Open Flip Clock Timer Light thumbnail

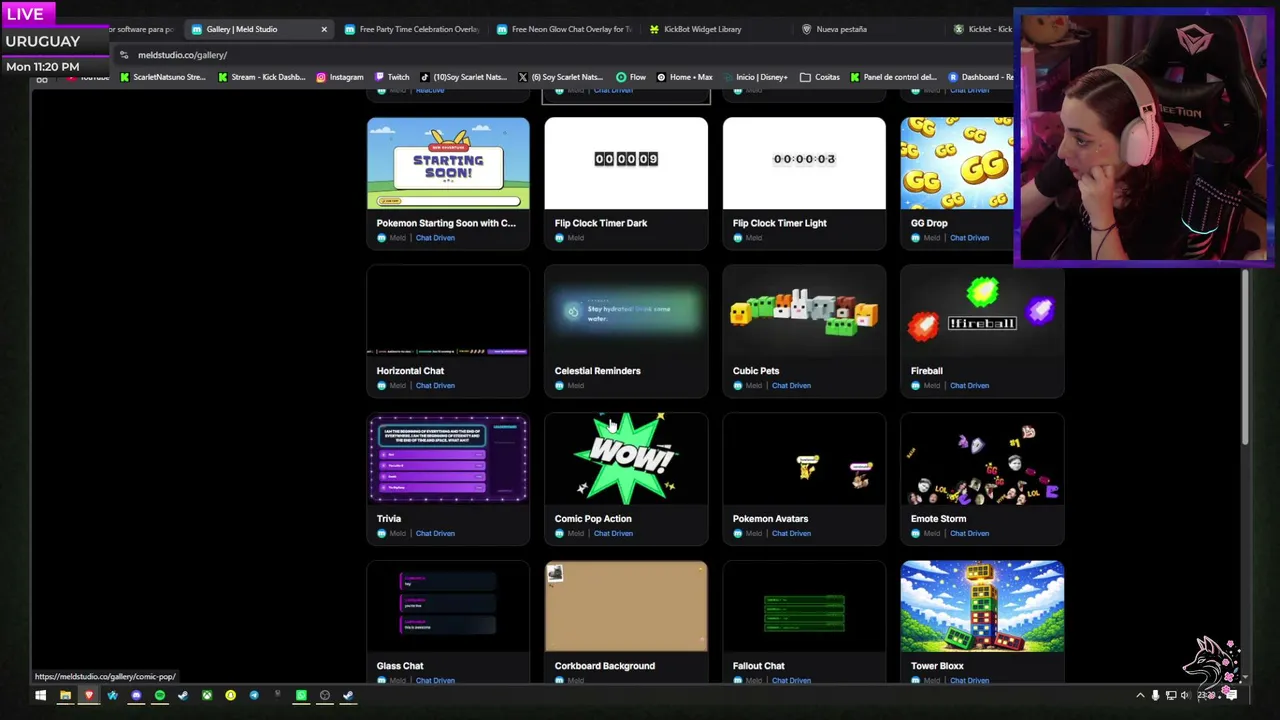coord(804,164)
